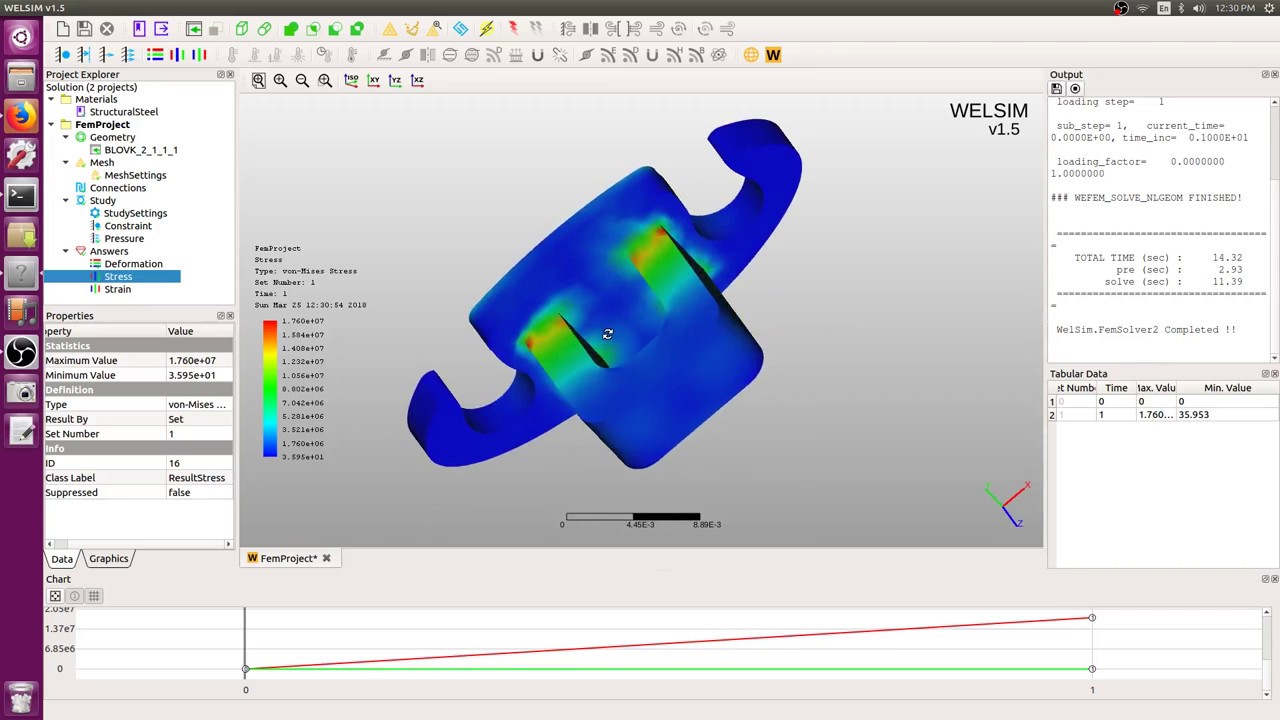The width and height of the screenshot is (1280, 720).
Task: Collapse the FemProject tree node
Action: click(52, 124)
